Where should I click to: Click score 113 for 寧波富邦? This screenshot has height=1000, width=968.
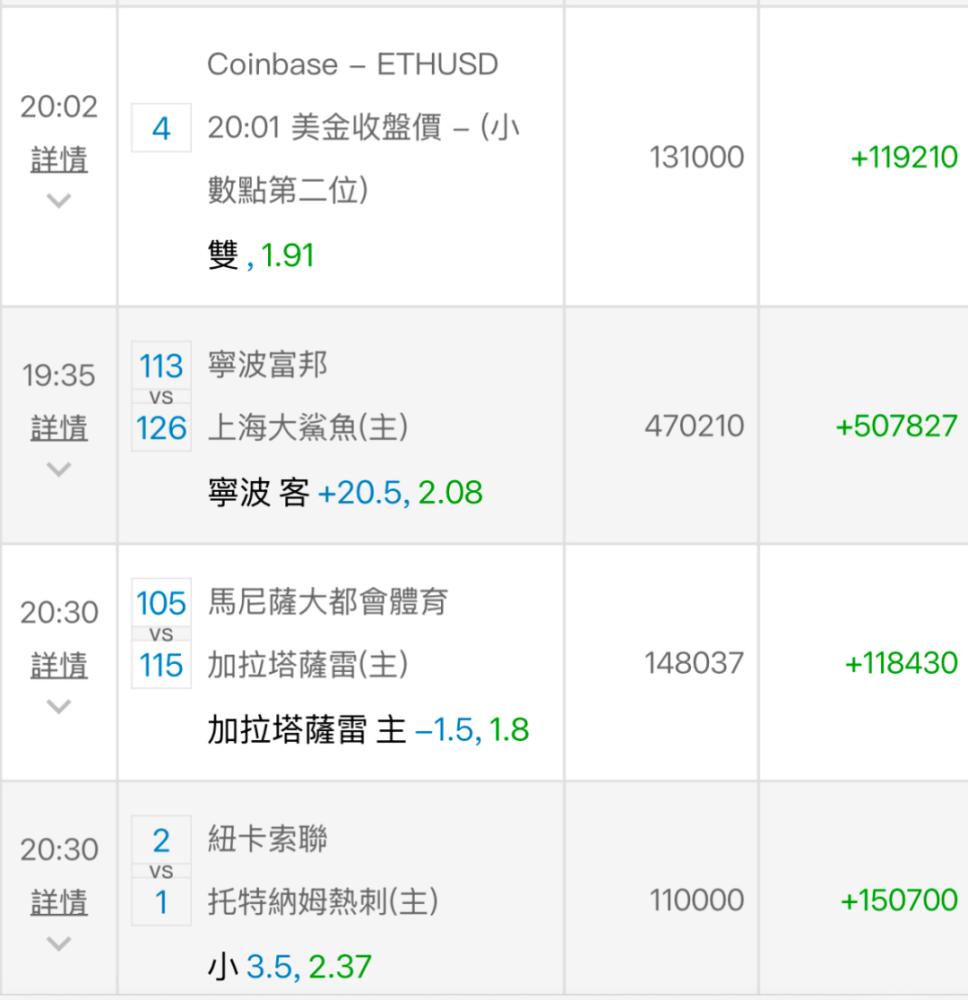161,366
